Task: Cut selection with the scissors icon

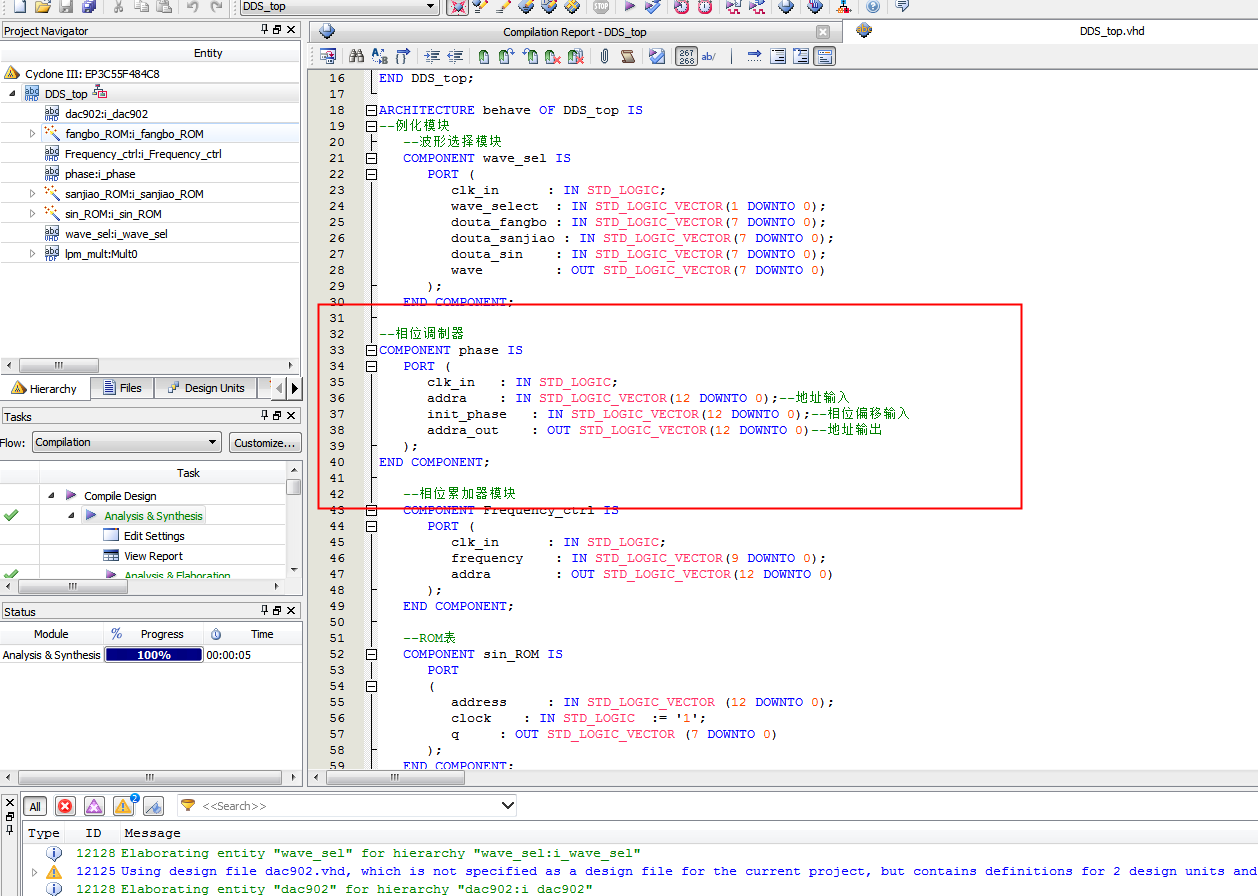Action: tap(118, 6)
